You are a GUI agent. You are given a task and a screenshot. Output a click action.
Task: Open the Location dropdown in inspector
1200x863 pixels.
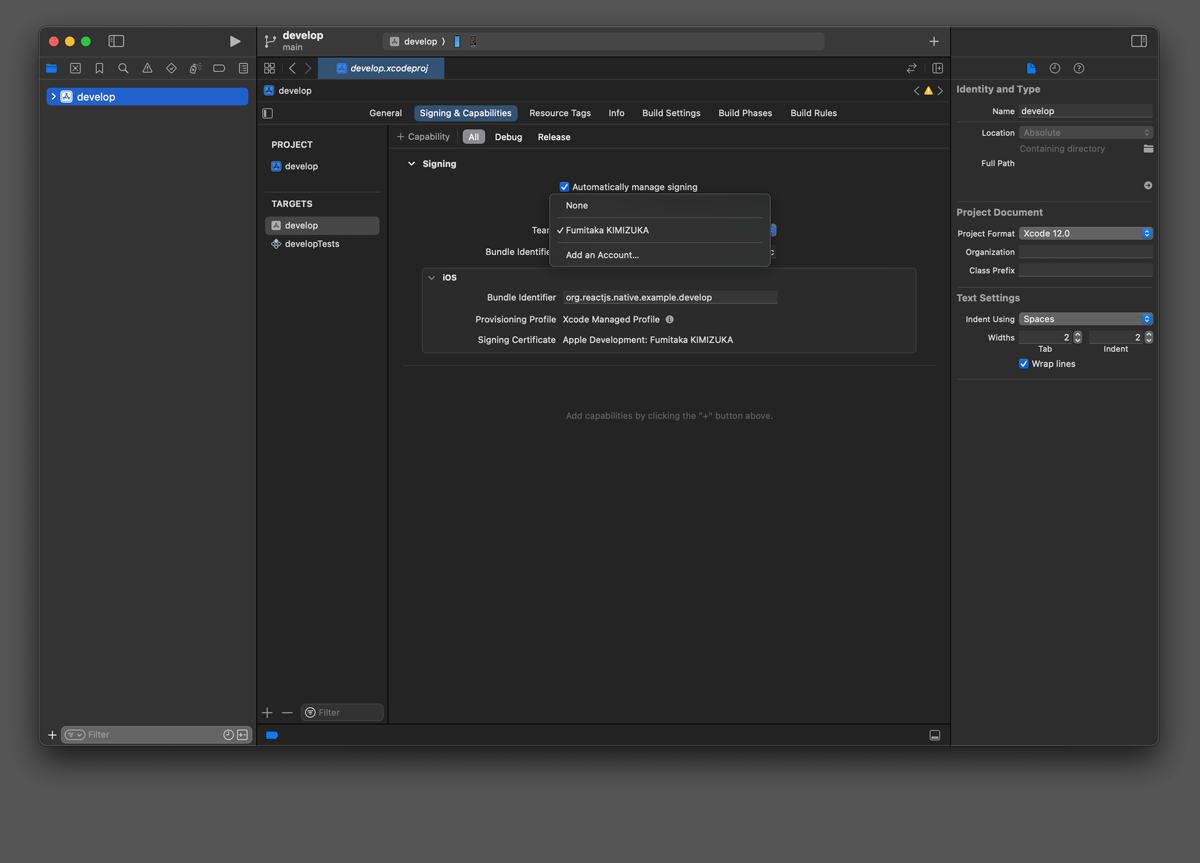tap(1086, 133)
